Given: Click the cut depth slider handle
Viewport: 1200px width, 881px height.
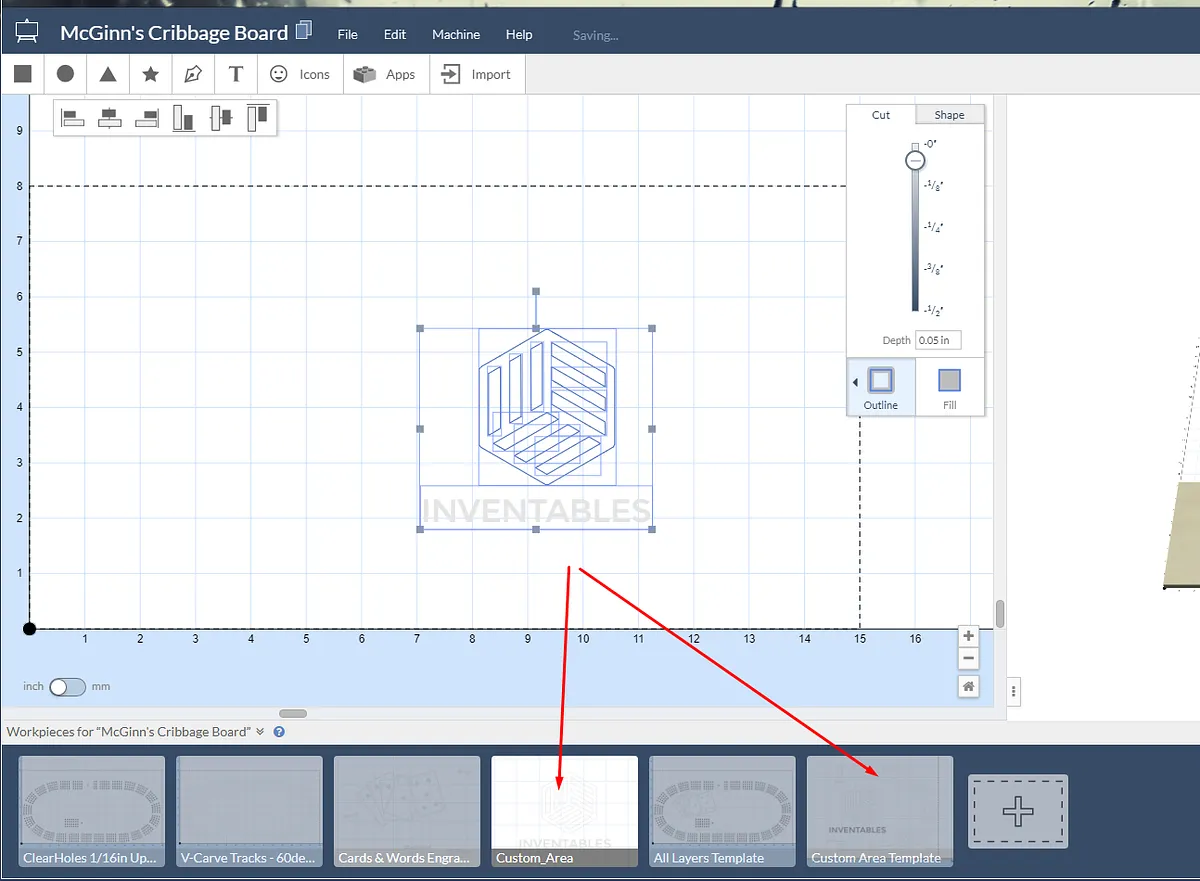Looking at the screenshot, I should click(914, 160).
